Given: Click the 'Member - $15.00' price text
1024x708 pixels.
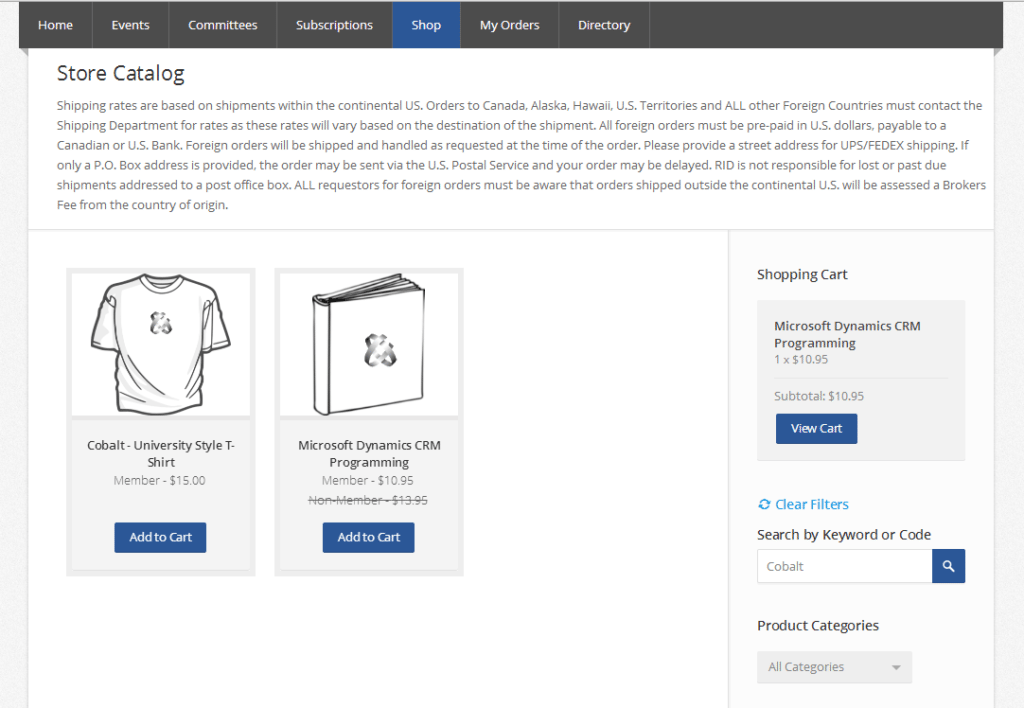Looking at the screenshot, I should 159,481.
